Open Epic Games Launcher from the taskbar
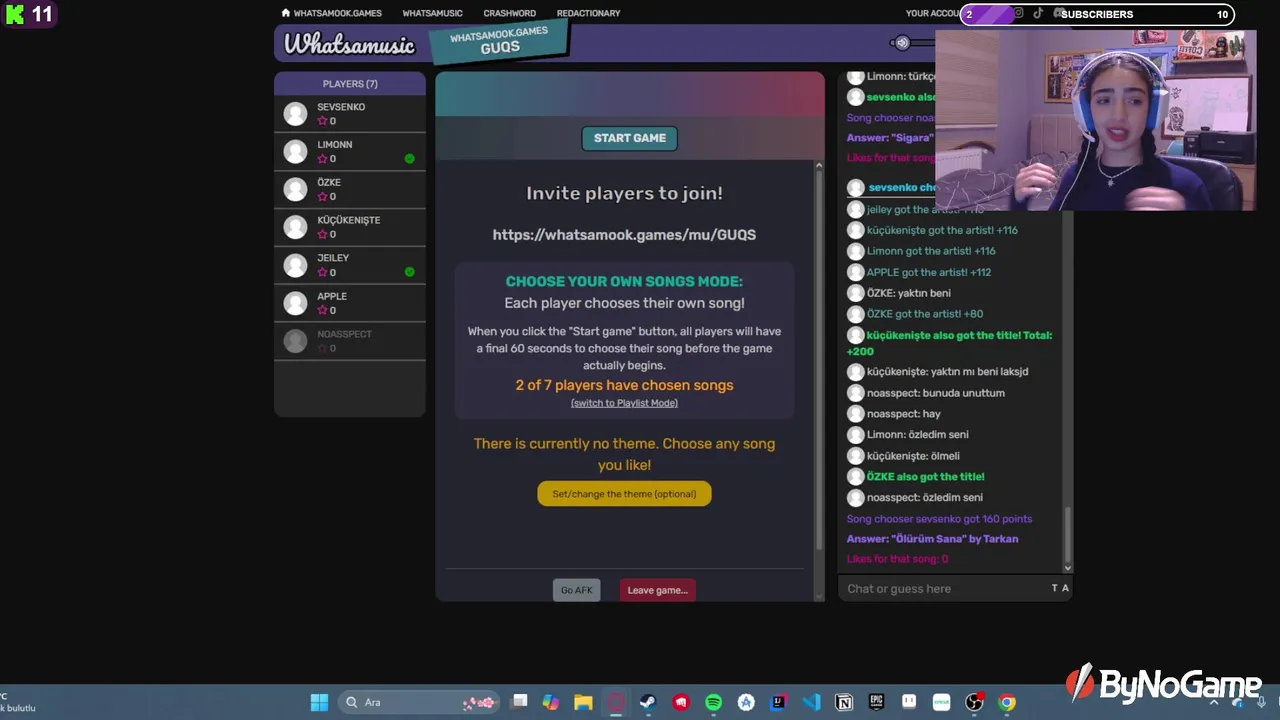This screenshot has height=720, width=1280. point(876,702)
